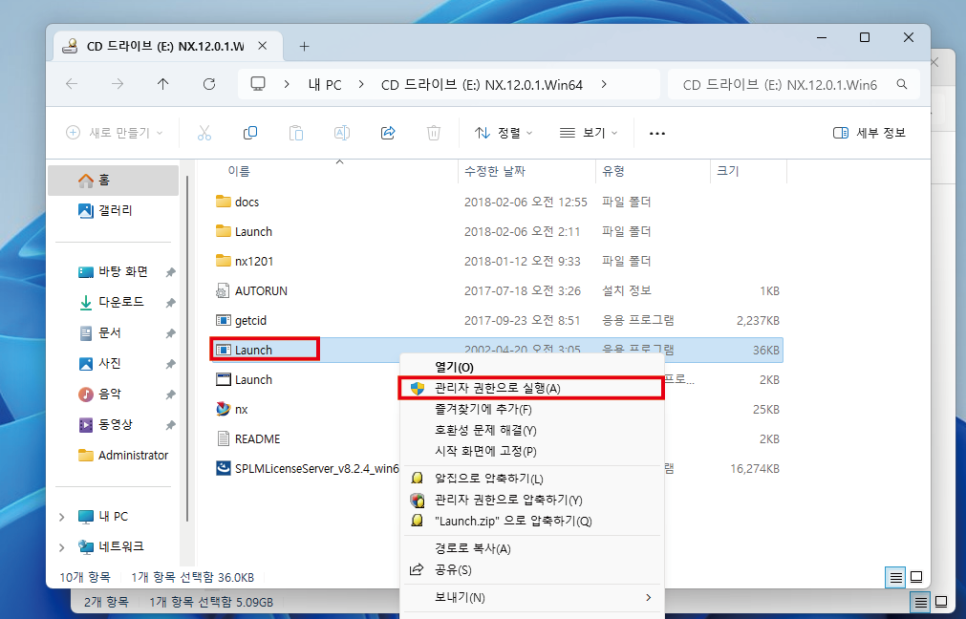Click the Cut scissors icon in toolbar
Screen dimensions: 966x619
pyautogui.click(x=204, y=132)
